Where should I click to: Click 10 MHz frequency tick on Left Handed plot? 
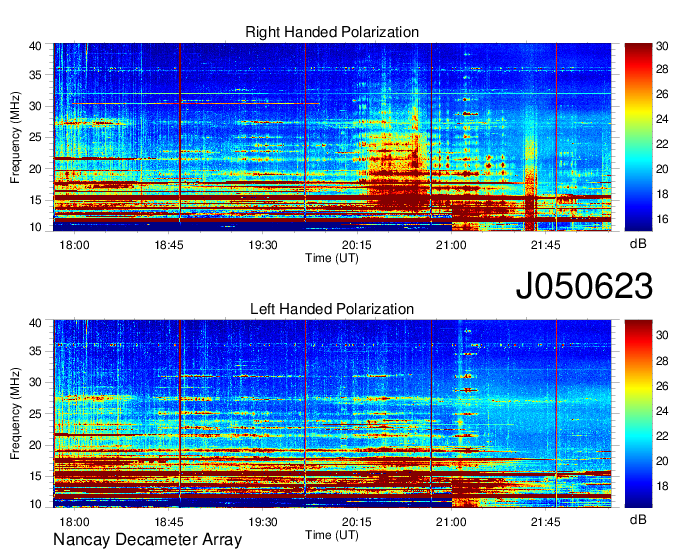[x=35, y=504]
